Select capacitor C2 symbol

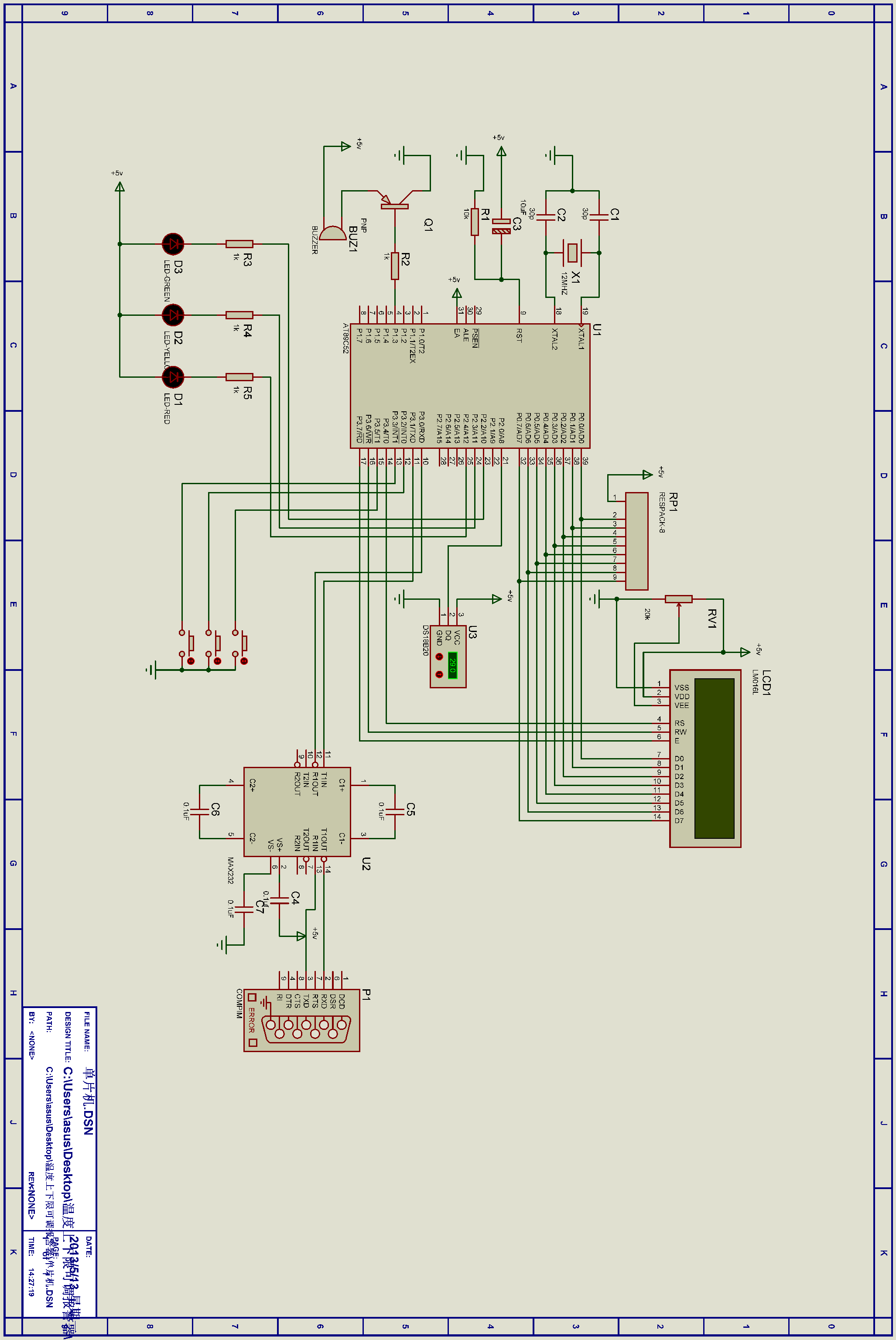(546, 217)
